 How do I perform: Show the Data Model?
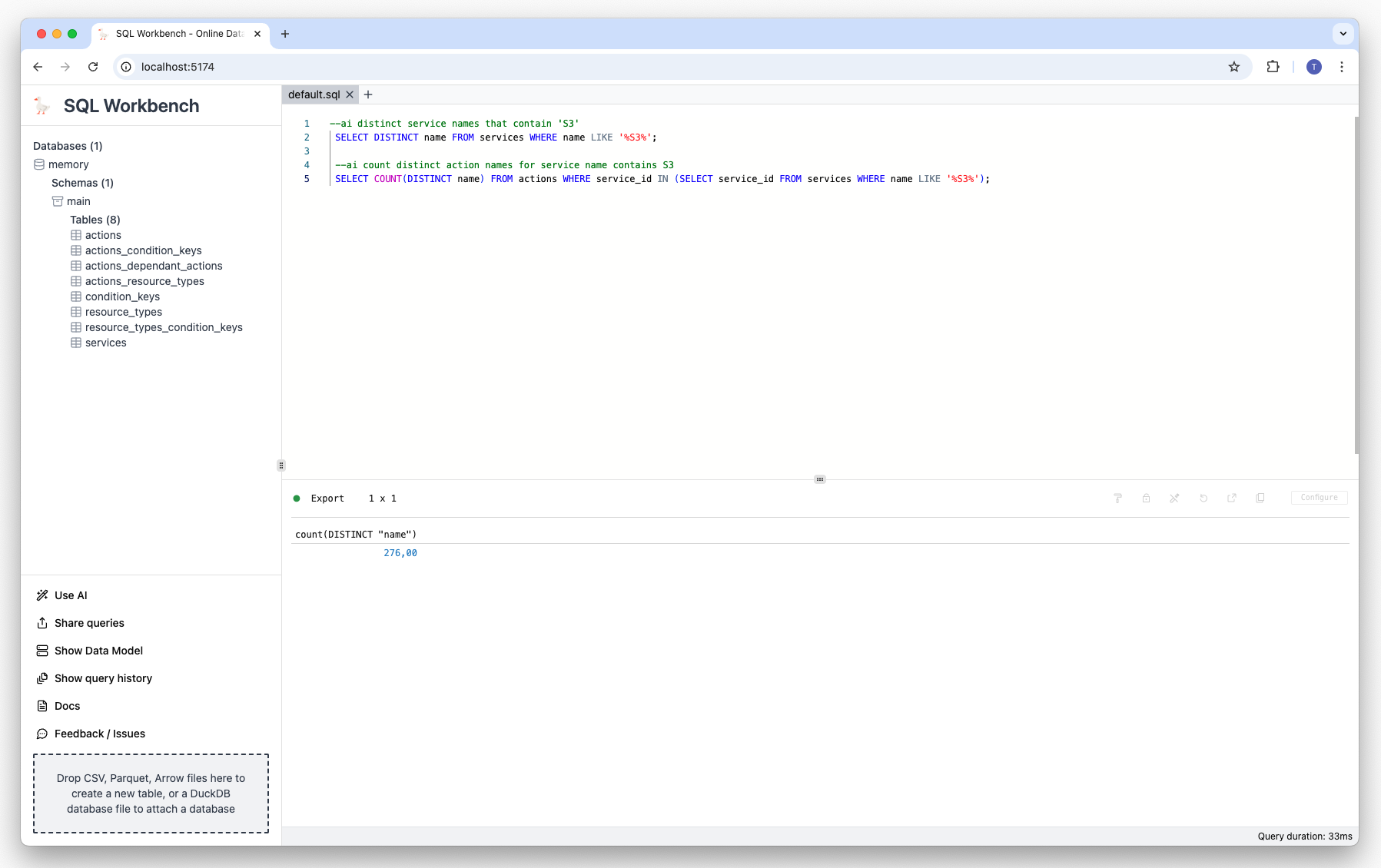pyautogui.click(x=98, y=651)
